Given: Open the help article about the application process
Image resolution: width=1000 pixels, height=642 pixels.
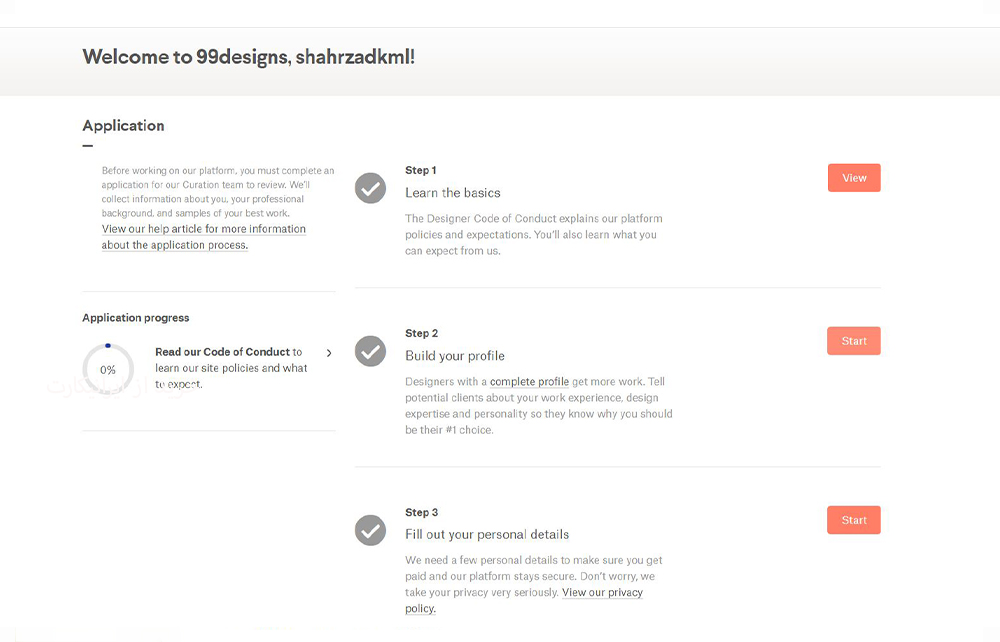Looking at the screenshot, I should click(203, 237).
